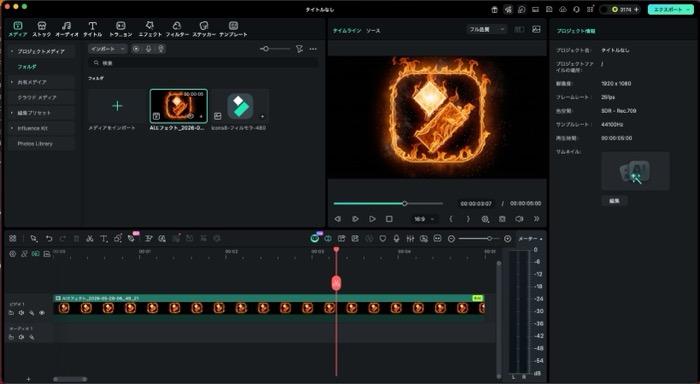The height and width of the screenshot is (384, 700).
Task: Click the headset support icon in title bar
Action: pyautogui.click(x=576, y=9)
